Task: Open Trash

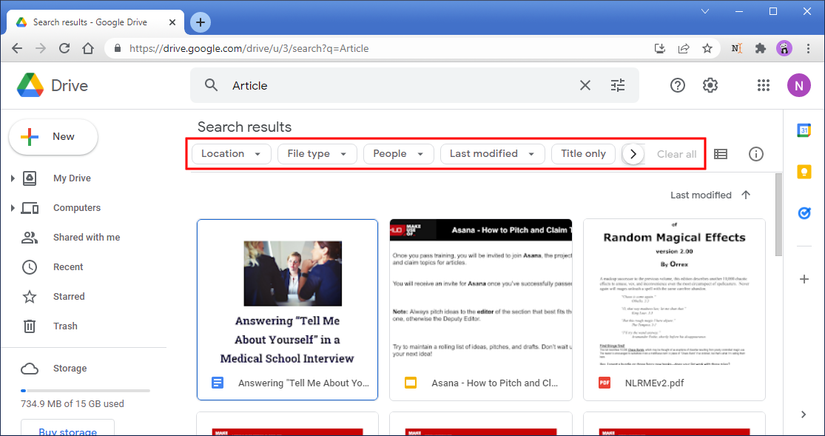Action: point(65,326)
